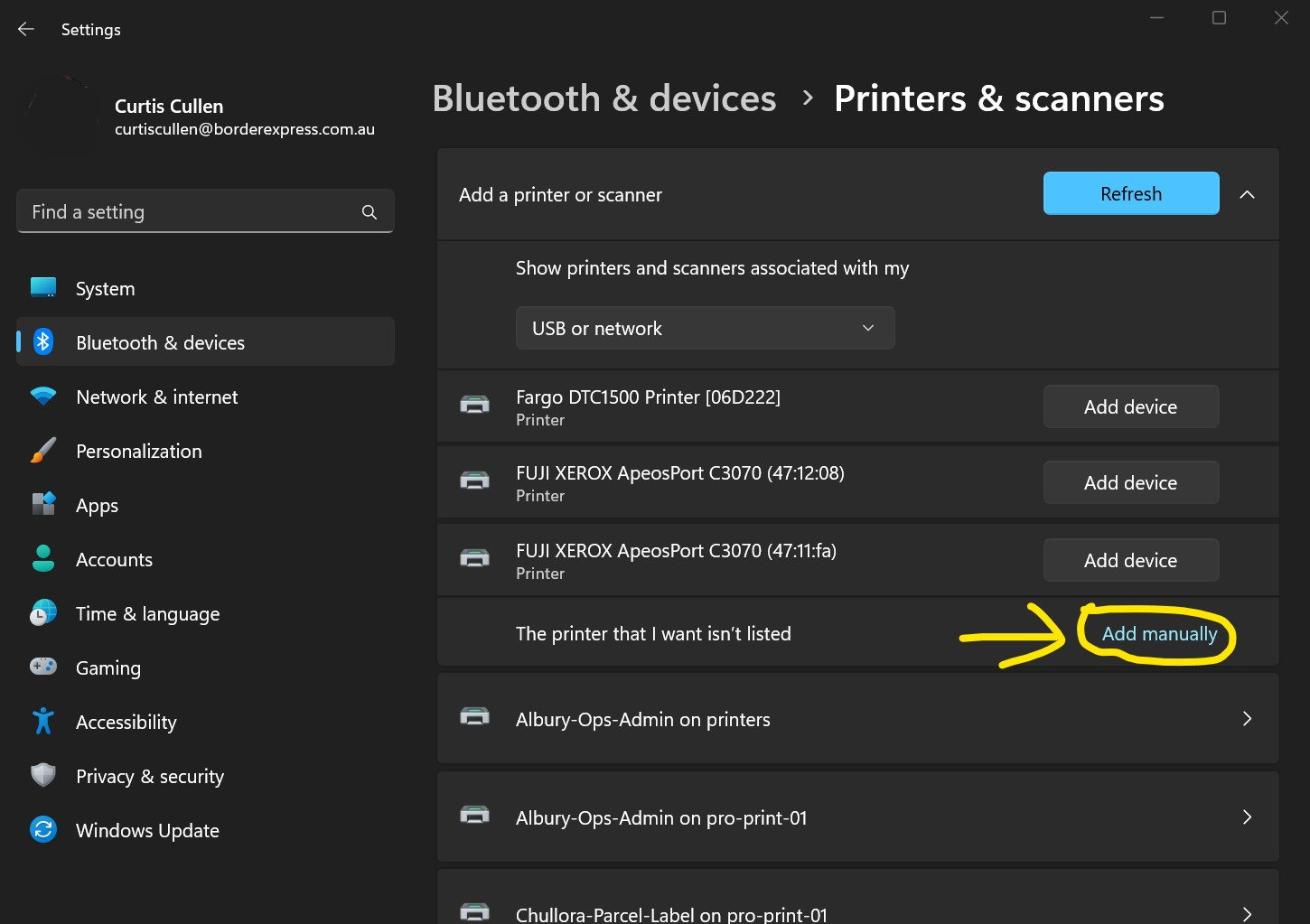The width and height of the screenshot is (1310, 924).
Task: Click the Fargo DTC1500 printer icon
Action: (x=474, y=405)
